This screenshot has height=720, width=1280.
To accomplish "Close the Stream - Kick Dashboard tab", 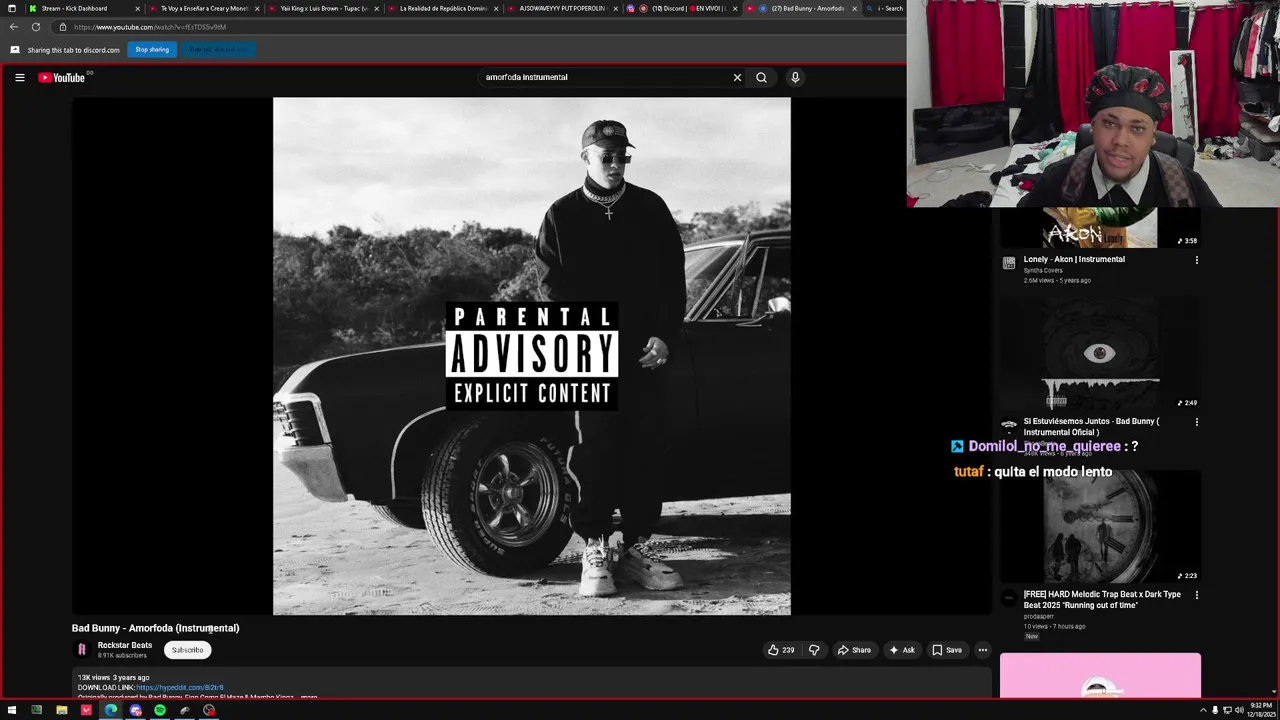I will [138, 8].
